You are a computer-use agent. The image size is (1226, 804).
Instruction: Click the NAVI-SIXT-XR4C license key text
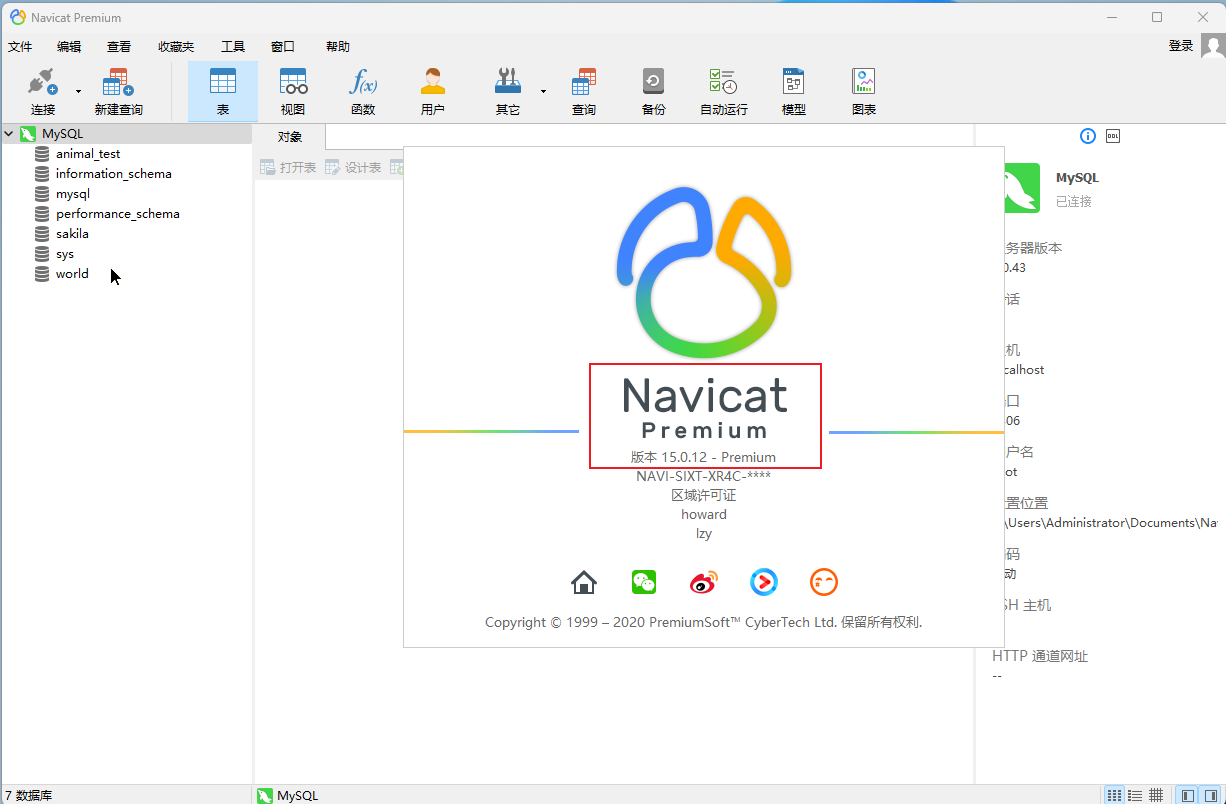pyautogui.click(x=704, y=476)
